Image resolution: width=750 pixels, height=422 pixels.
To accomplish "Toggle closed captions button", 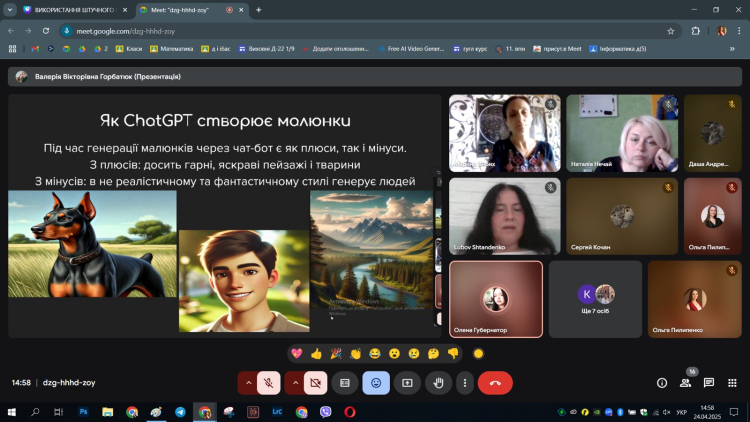I will pos(345,382).
